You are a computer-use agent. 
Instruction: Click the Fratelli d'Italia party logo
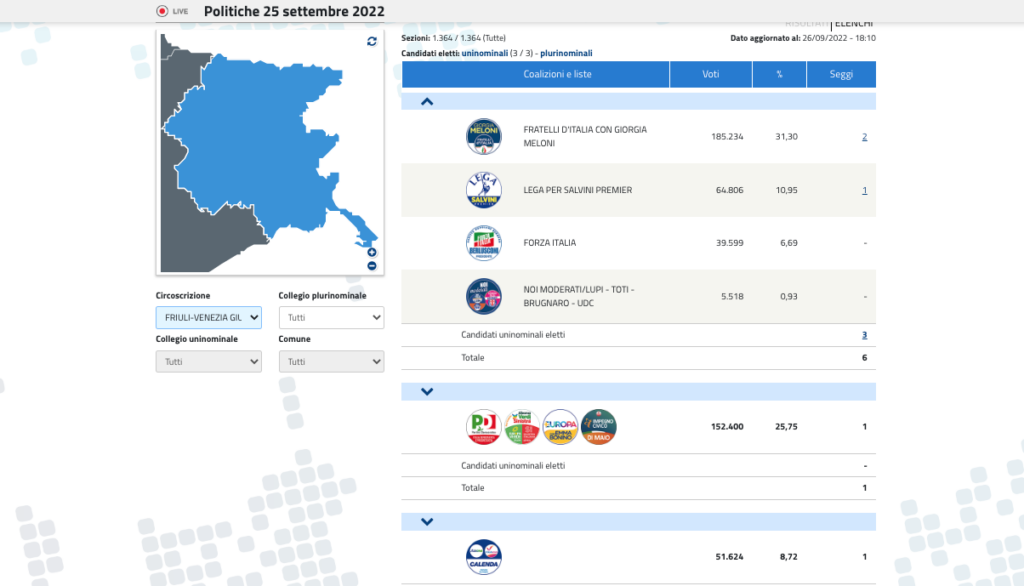(x=483, y=137)
